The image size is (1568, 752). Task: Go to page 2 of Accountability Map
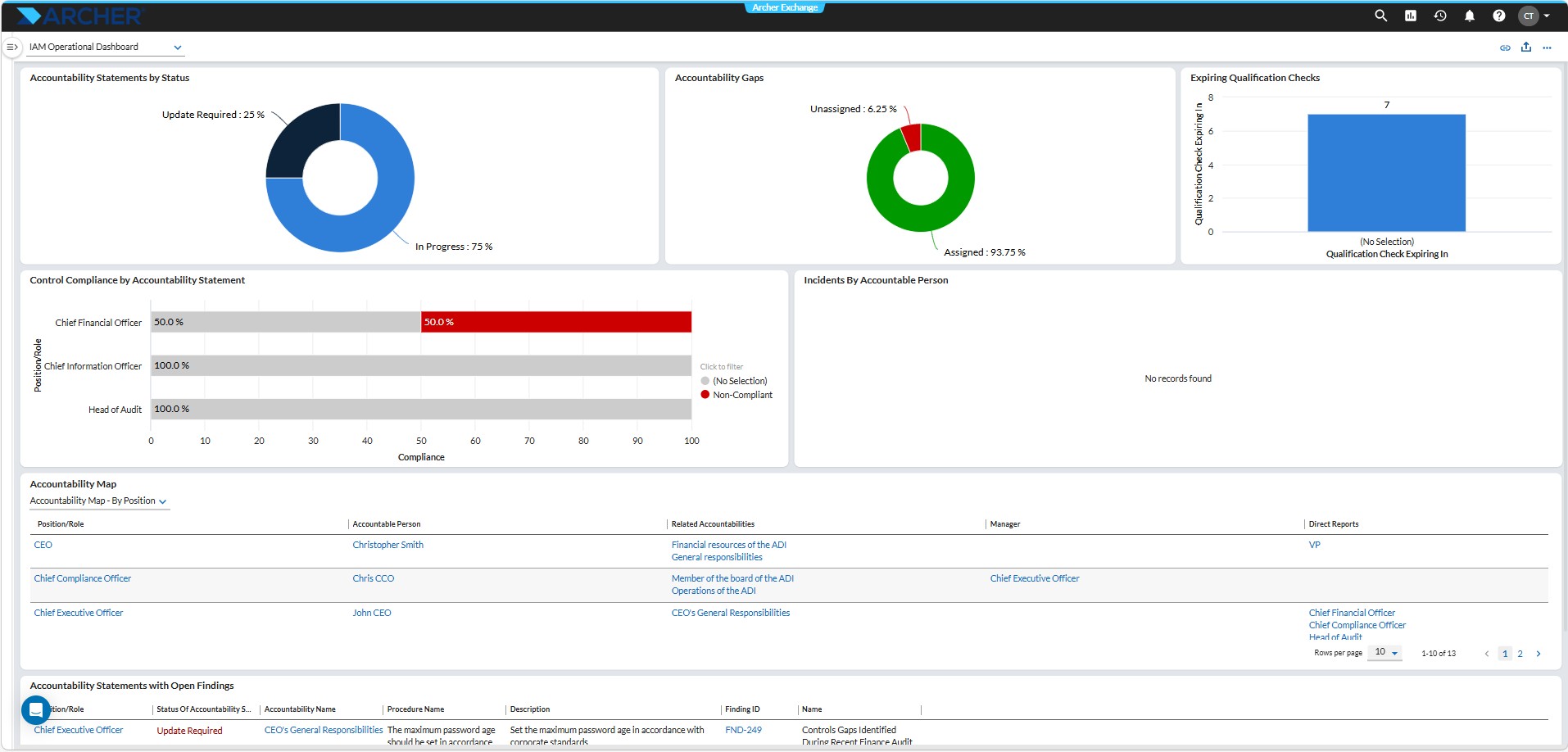click(x=1520, y=654)
